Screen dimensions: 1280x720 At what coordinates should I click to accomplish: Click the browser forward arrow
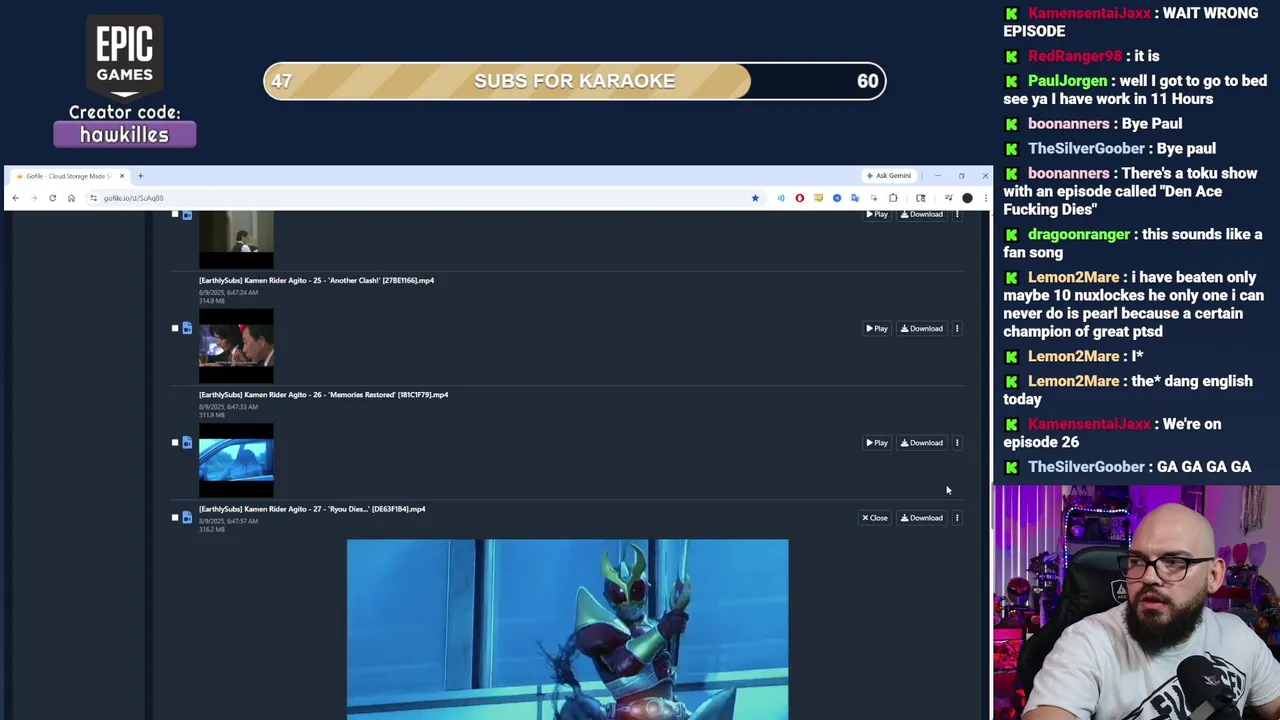tap(33, 198)
